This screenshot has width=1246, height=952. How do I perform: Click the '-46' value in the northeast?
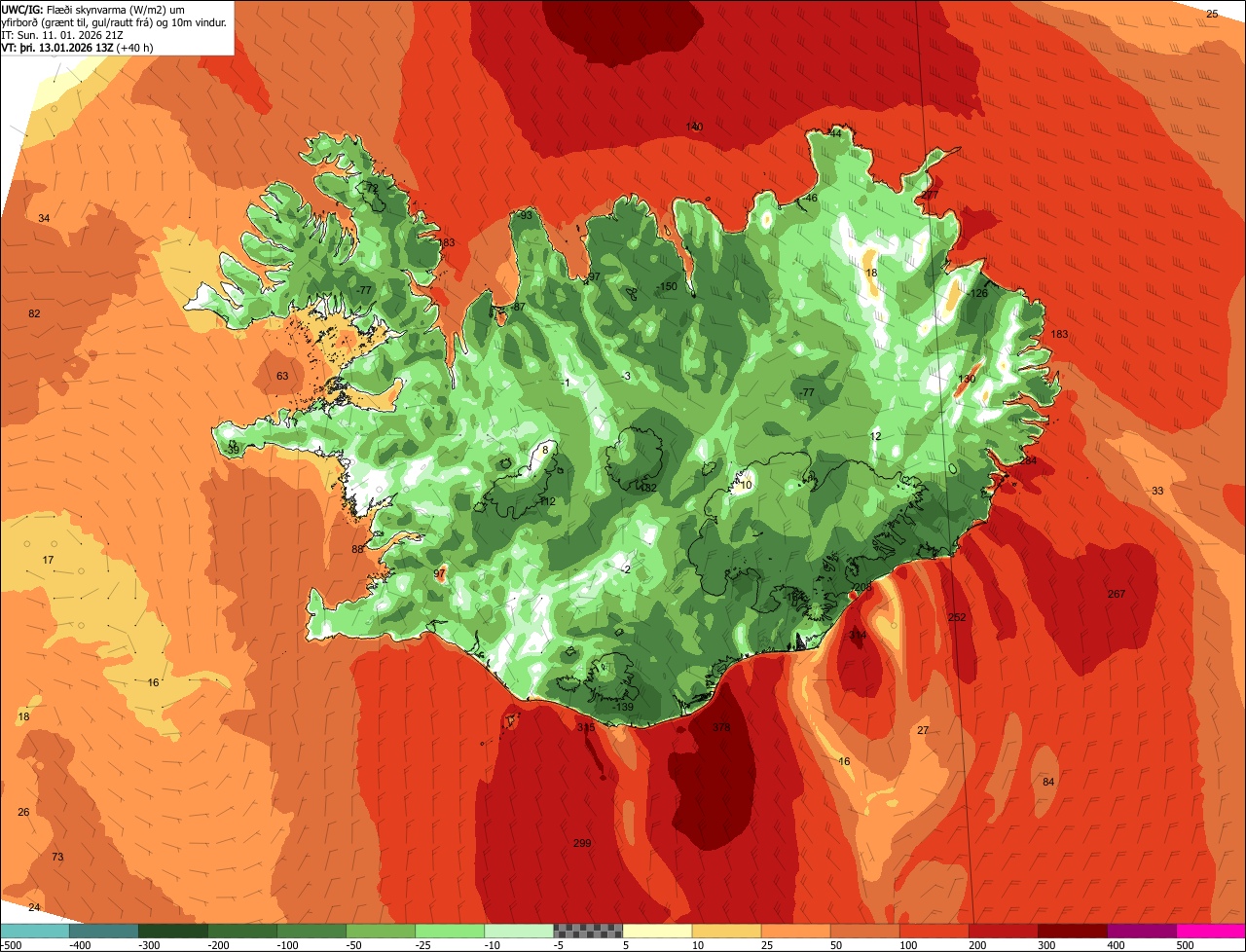(810, 199)
